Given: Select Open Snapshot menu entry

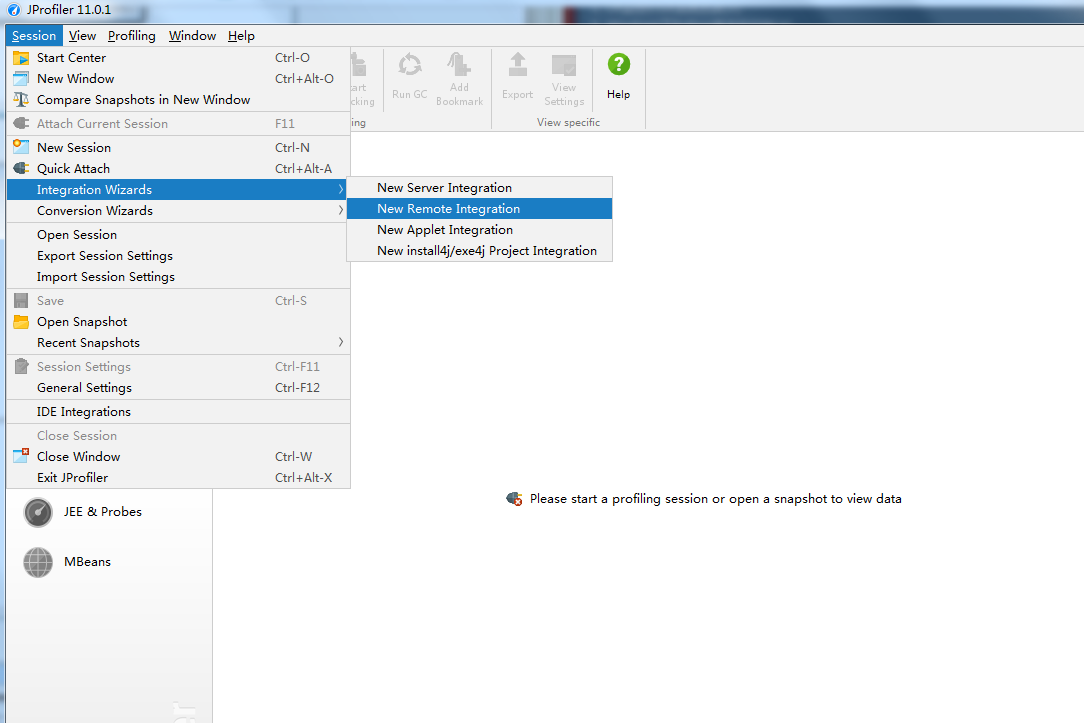Looking at the screenshot, I should [x=178, y=321].
